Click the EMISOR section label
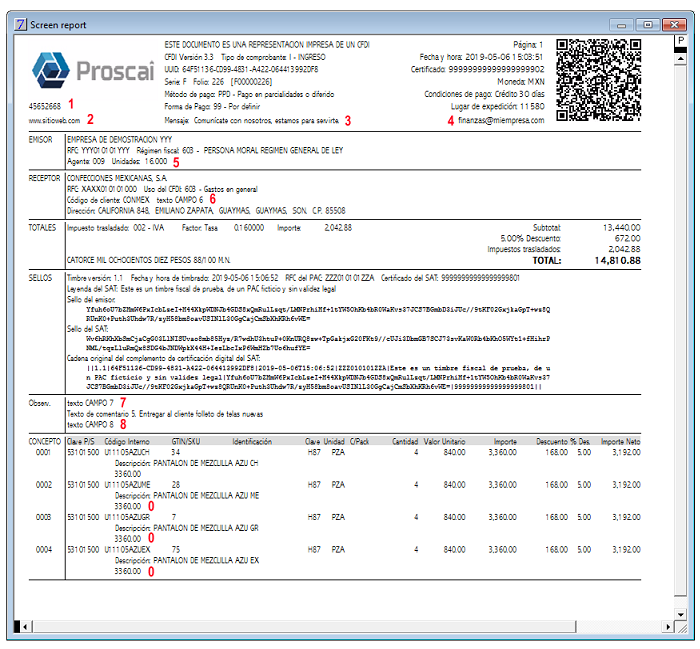Image resolution: width=700 pixels, height=649 pixels. pyautogui.click(x=41, y=140)
